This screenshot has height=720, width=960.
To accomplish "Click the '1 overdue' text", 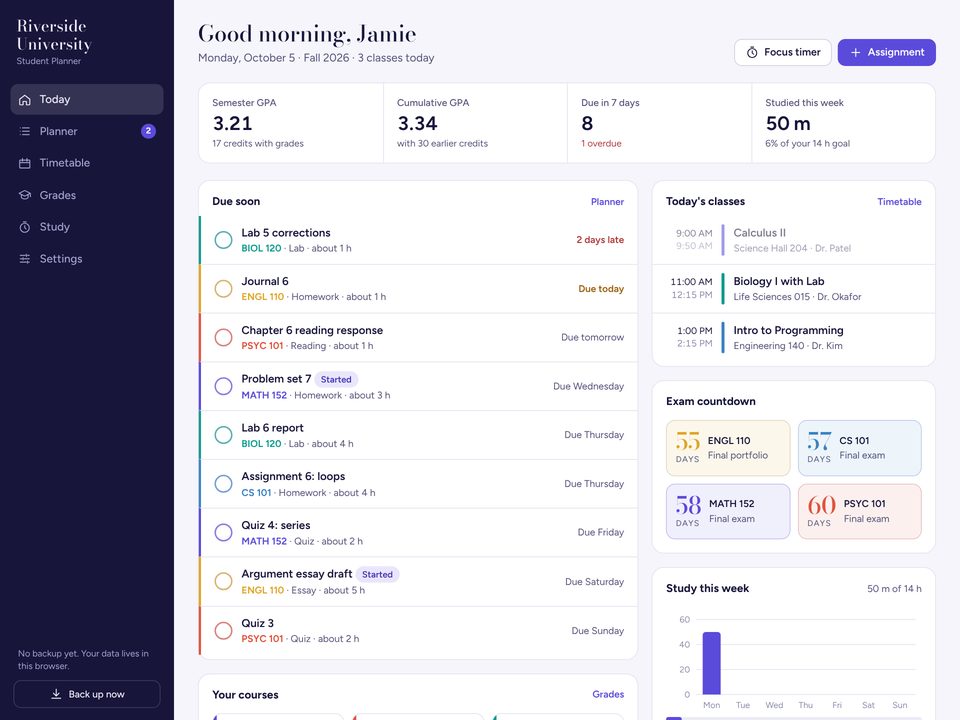I will [601, 143].
